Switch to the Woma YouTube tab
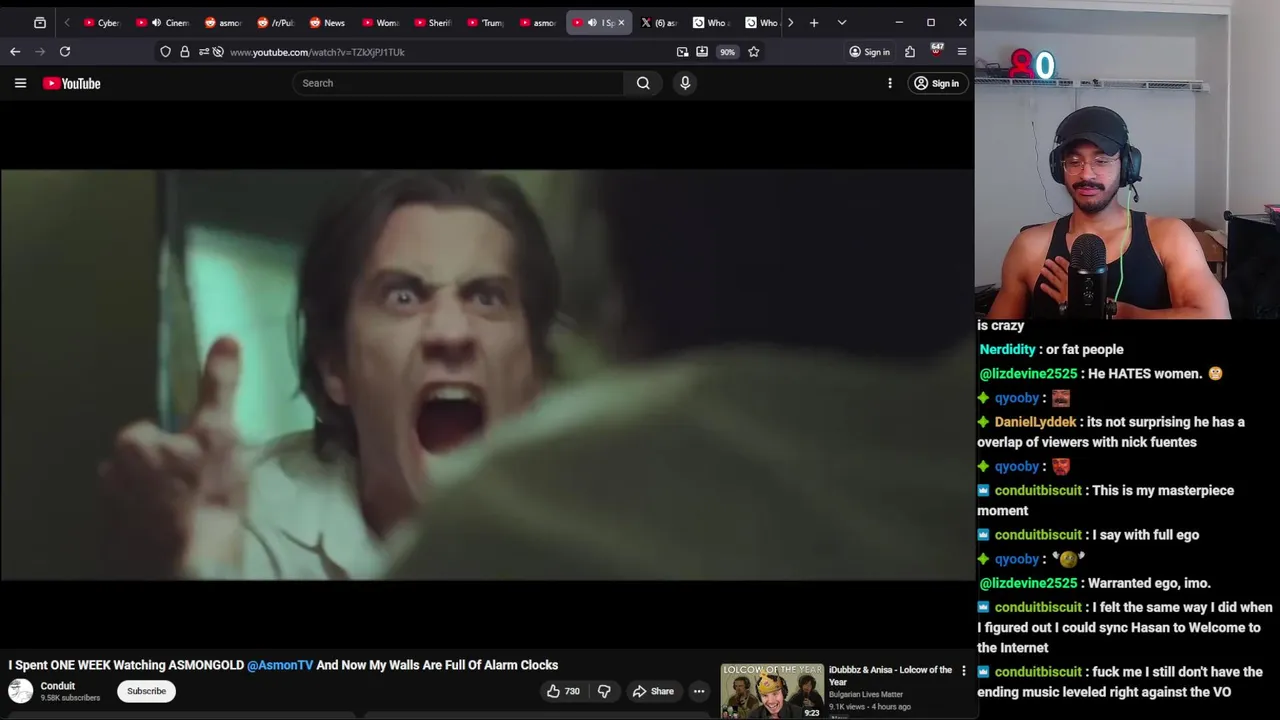Screen dimensions: 1280x720 [x=381, y=22]
